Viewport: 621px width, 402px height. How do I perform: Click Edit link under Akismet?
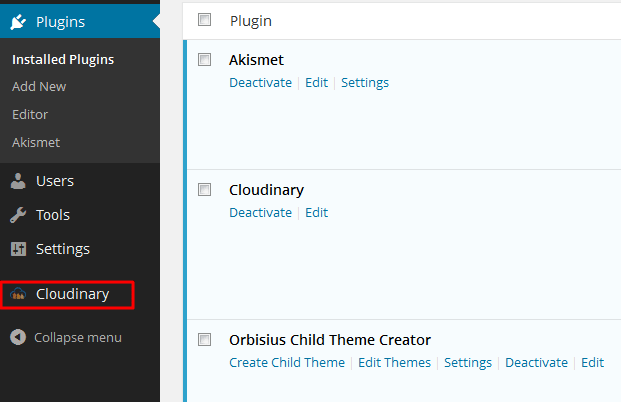(x=316, y=83)
